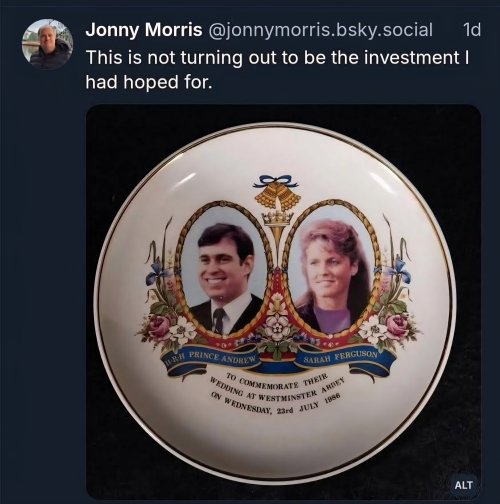Show the image ALT text badge
This screenshot has height=504, width=500.
463,485
